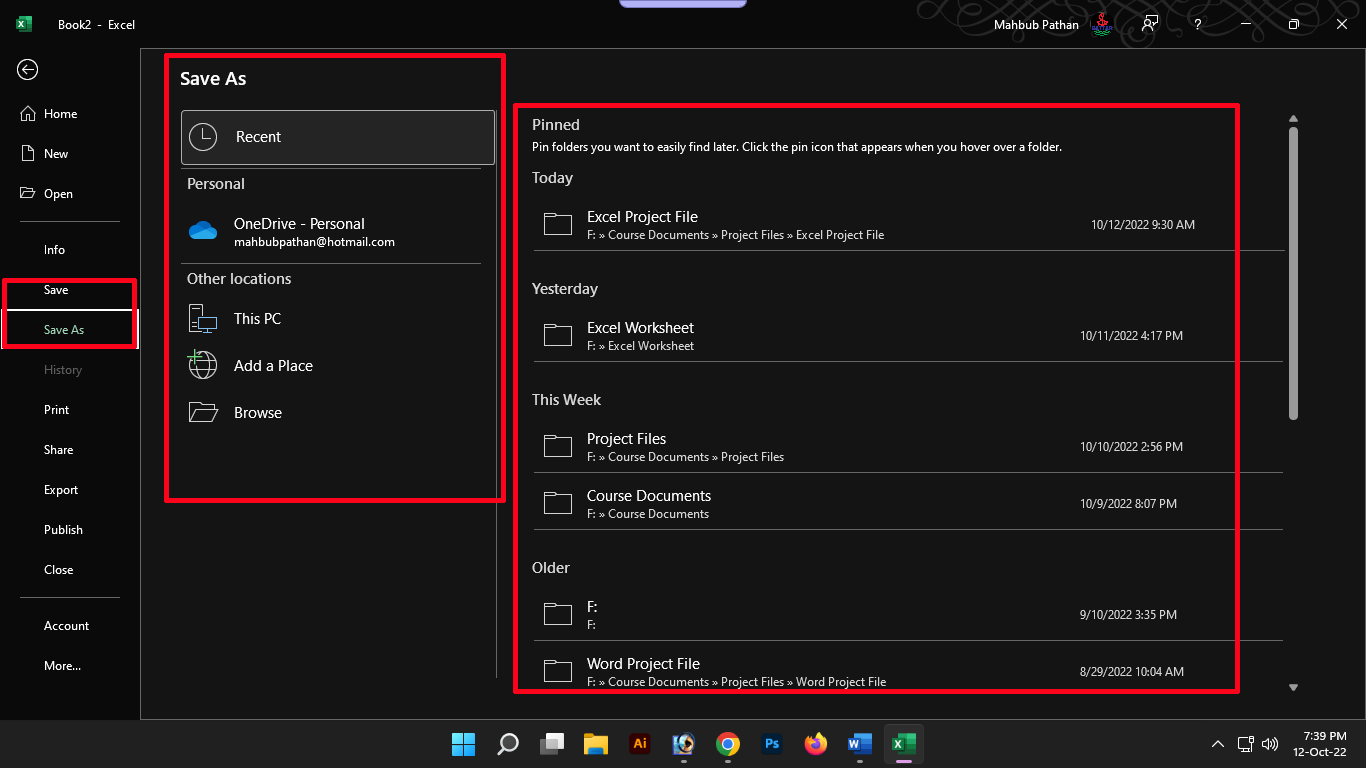
Task: Click Add a Place
Action: 338,366
